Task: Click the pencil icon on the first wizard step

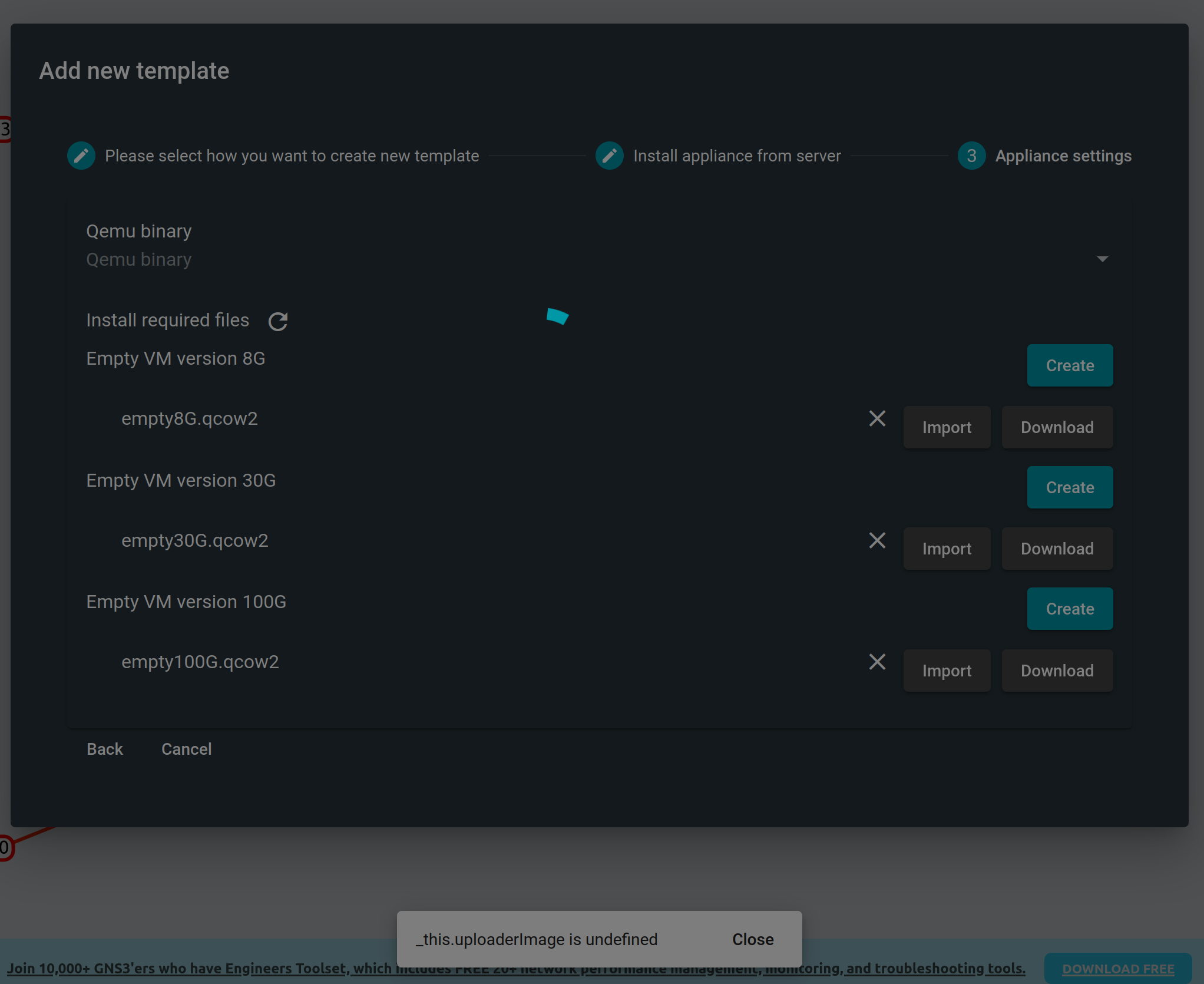Action: [81, 155]
